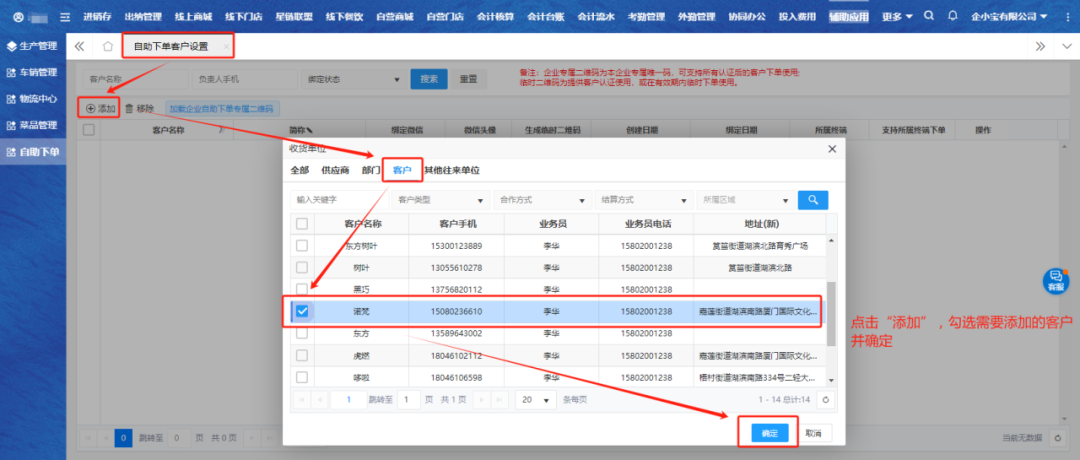
Task: Uncheck the checked 诺梵 row checkbox
Action: (302, 312)
